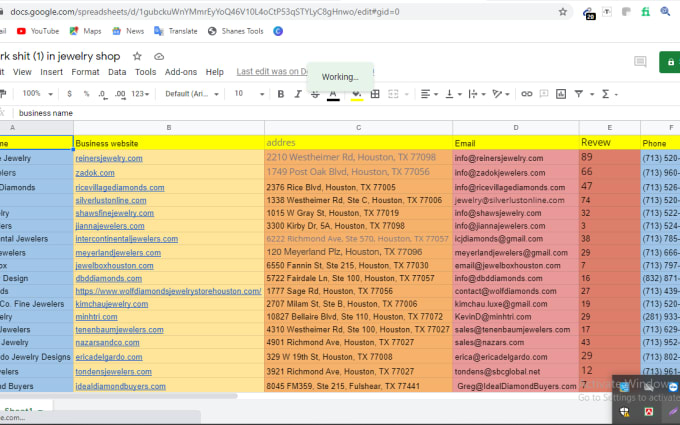Format as percent icon
This screenshot has width=680, height=425.
pyautogui.click(x=86, y=94)
